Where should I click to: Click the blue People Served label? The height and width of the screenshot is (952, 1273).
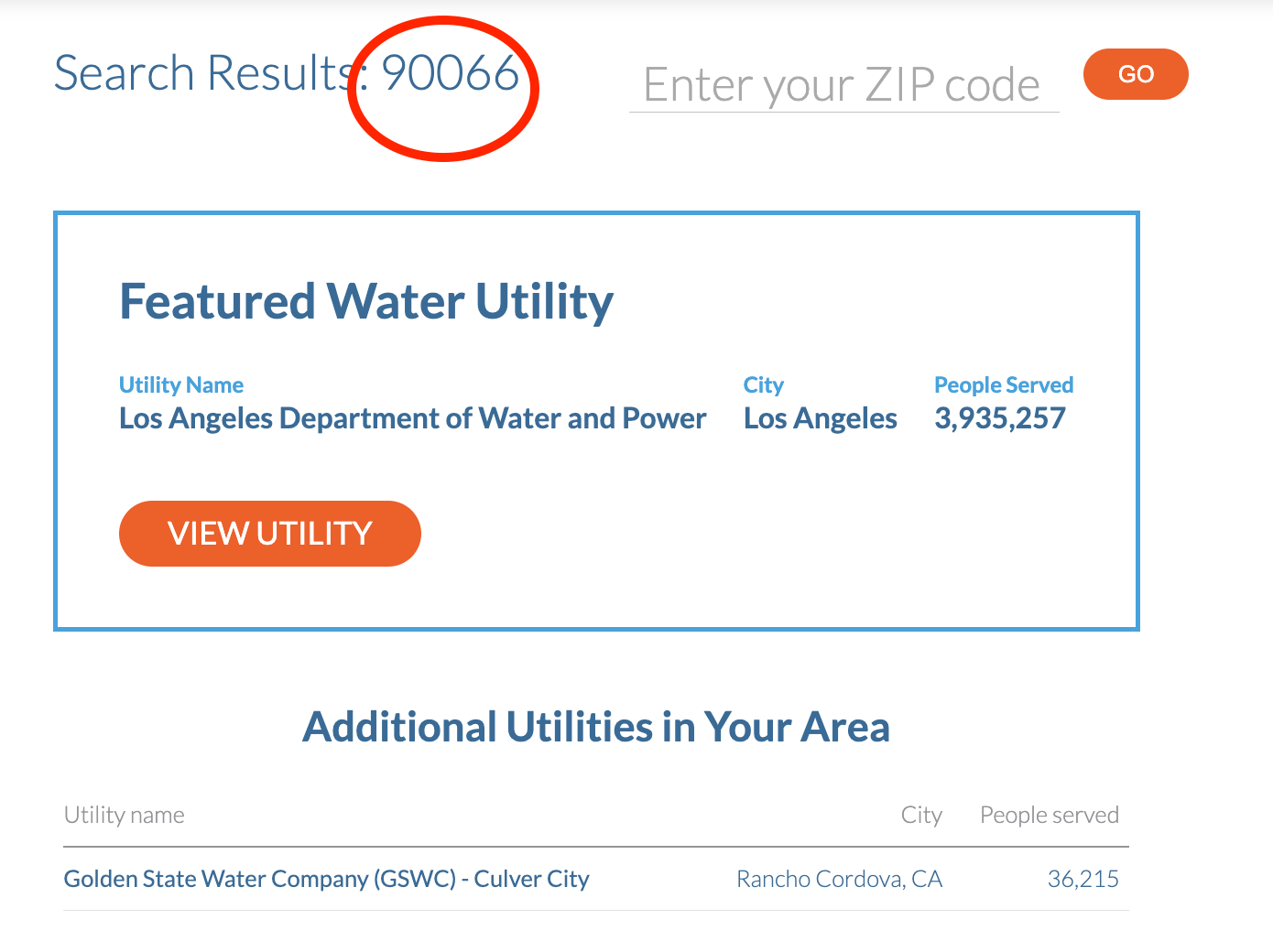pyautogui.click(x=1004, y=385)
